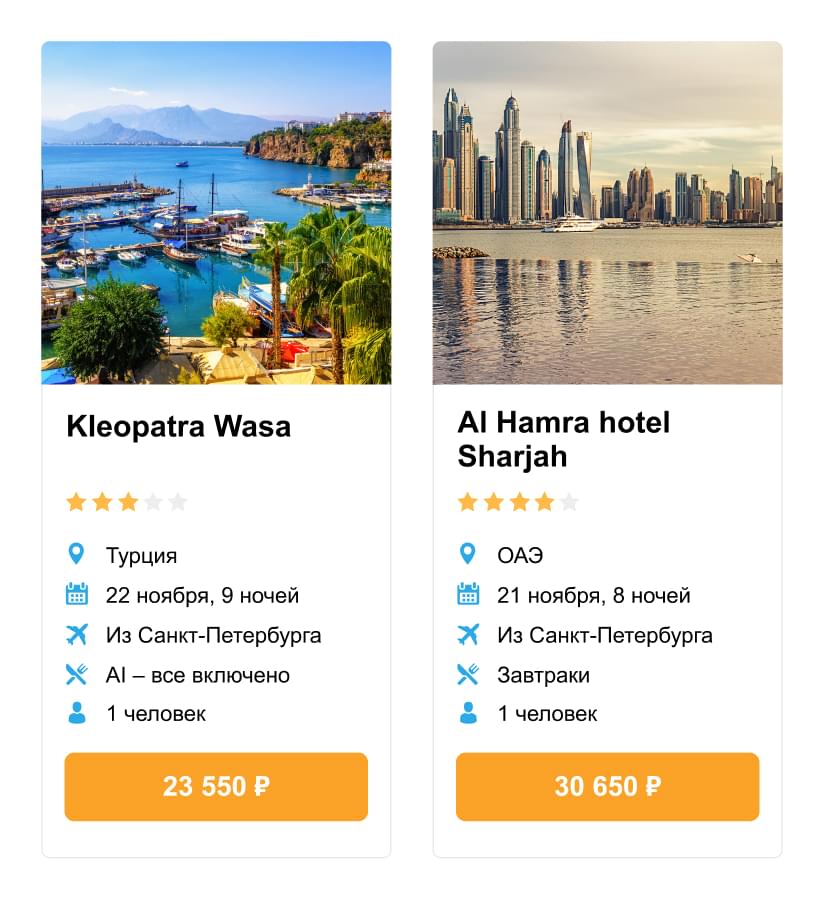This screenshot has width=824, height=900.
Task: Click the airplane icon in the Kleopatra Wasa card
Action: [77, 635]
